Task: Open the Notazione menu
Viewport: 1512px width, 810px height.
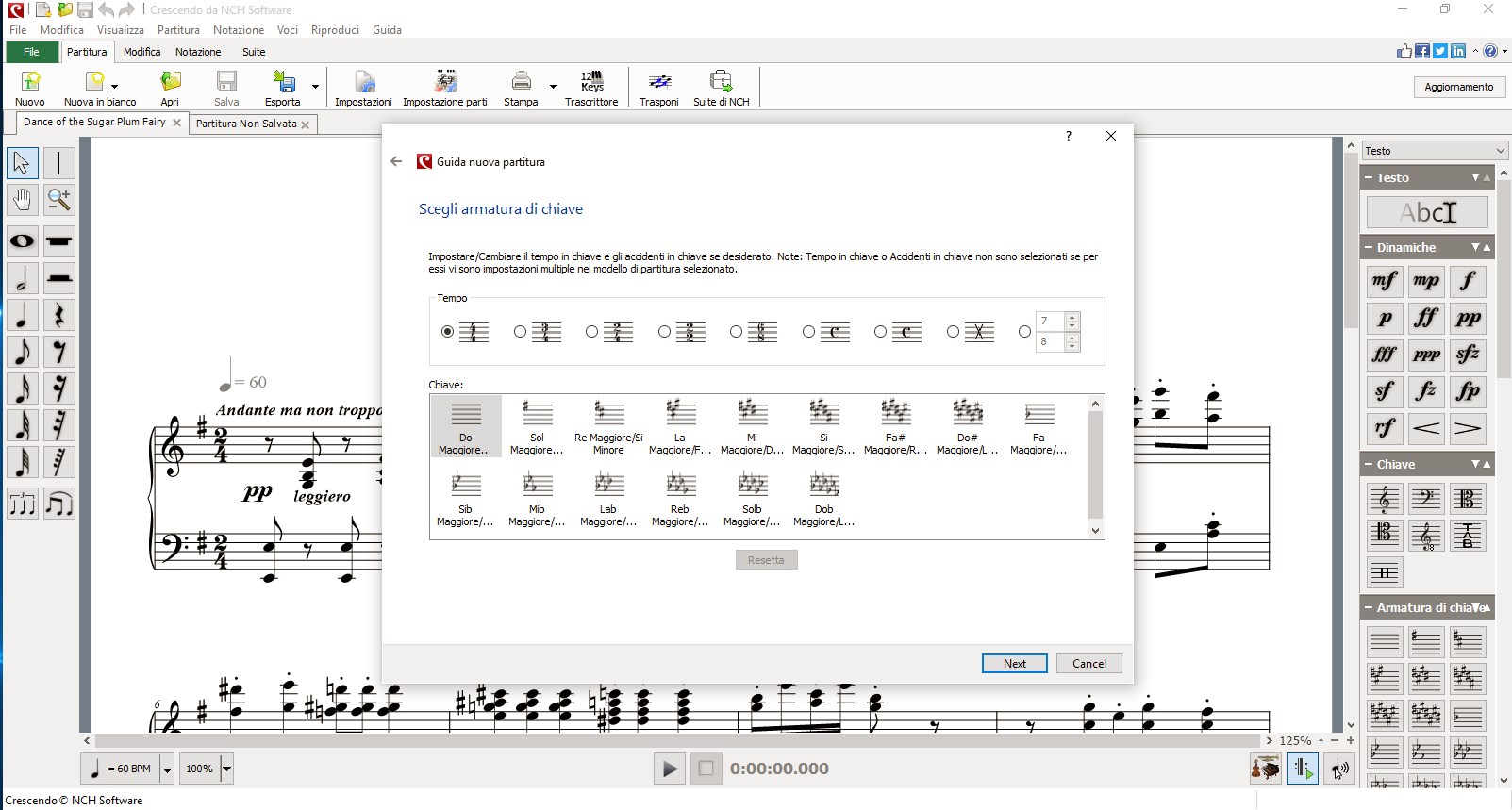Action: [239, 30]
